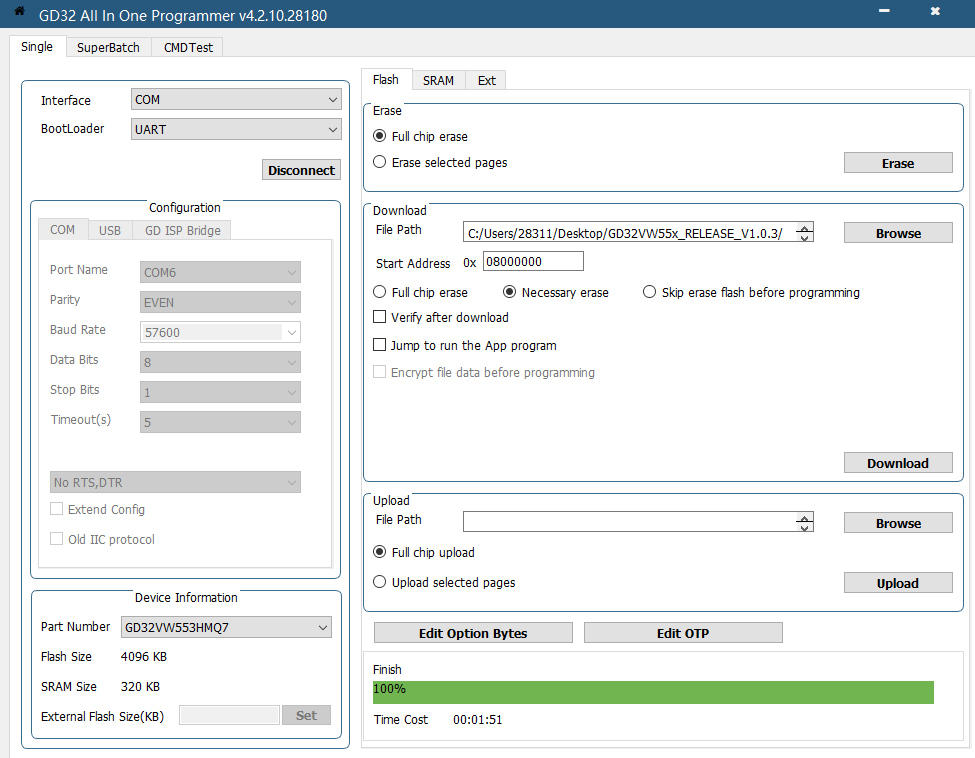Click the Erase button
This screenshot has height=758, width=975.
(x=898, y=163)
